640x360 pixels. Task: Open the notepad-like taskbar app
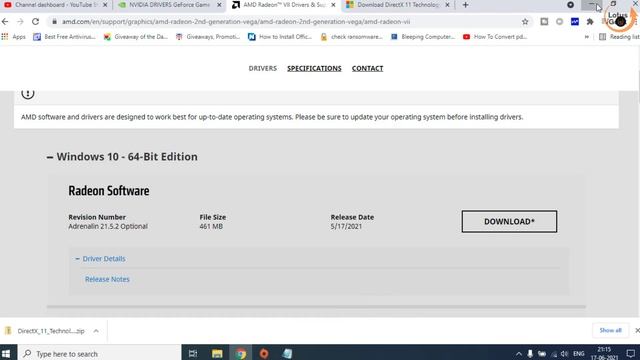click(x=287, y=353)
